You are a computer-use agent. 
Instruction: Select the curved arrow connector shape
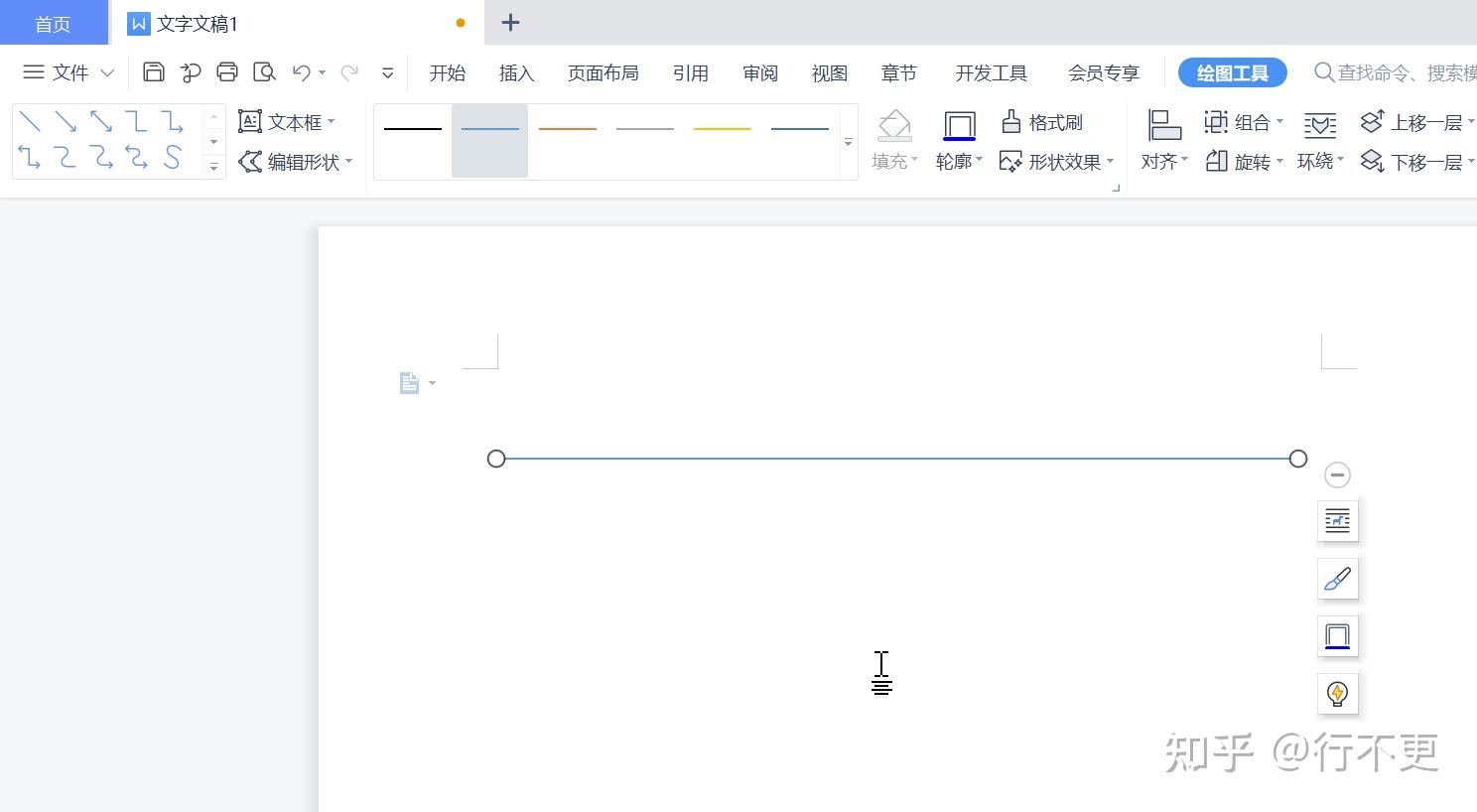(101, 157)
